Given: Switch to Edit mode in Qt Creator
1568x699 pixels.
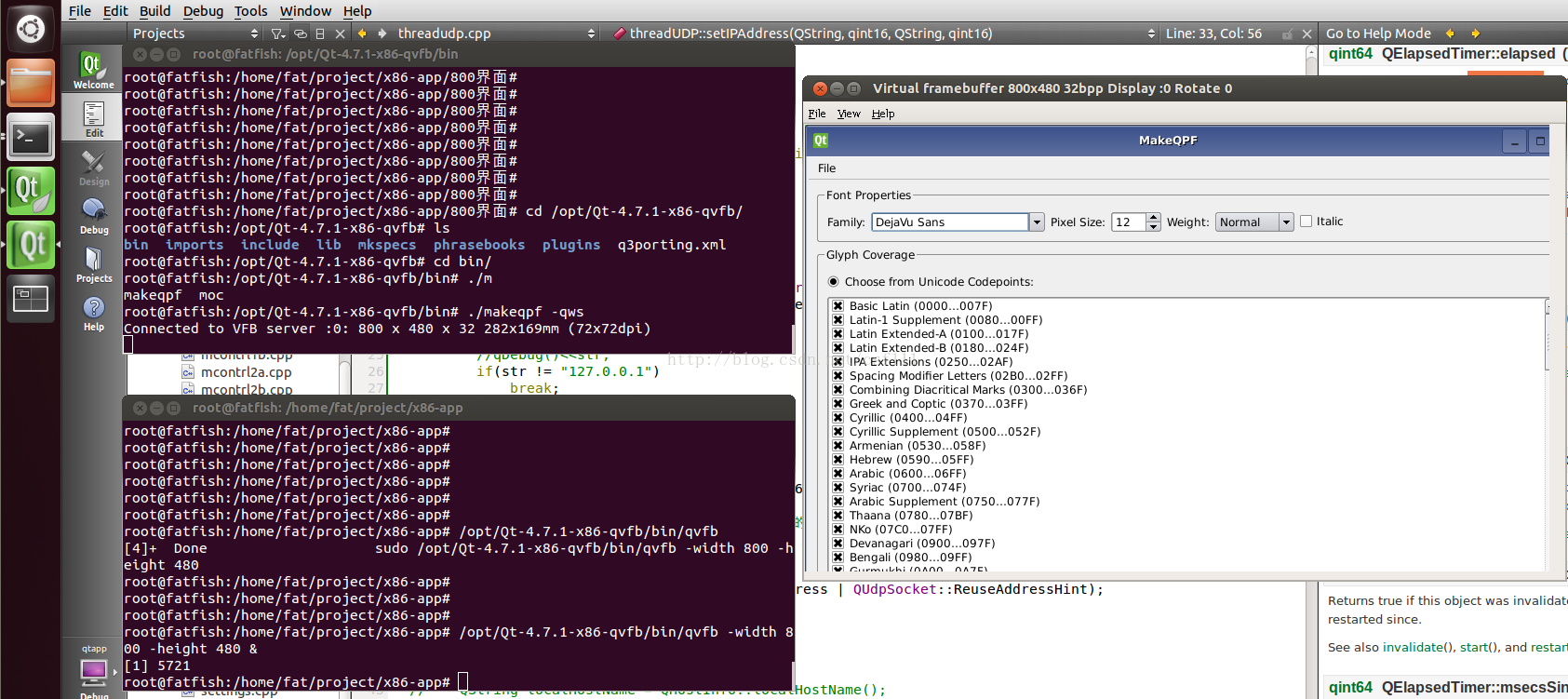Looking at the screenshot, I should click(93, 119).
